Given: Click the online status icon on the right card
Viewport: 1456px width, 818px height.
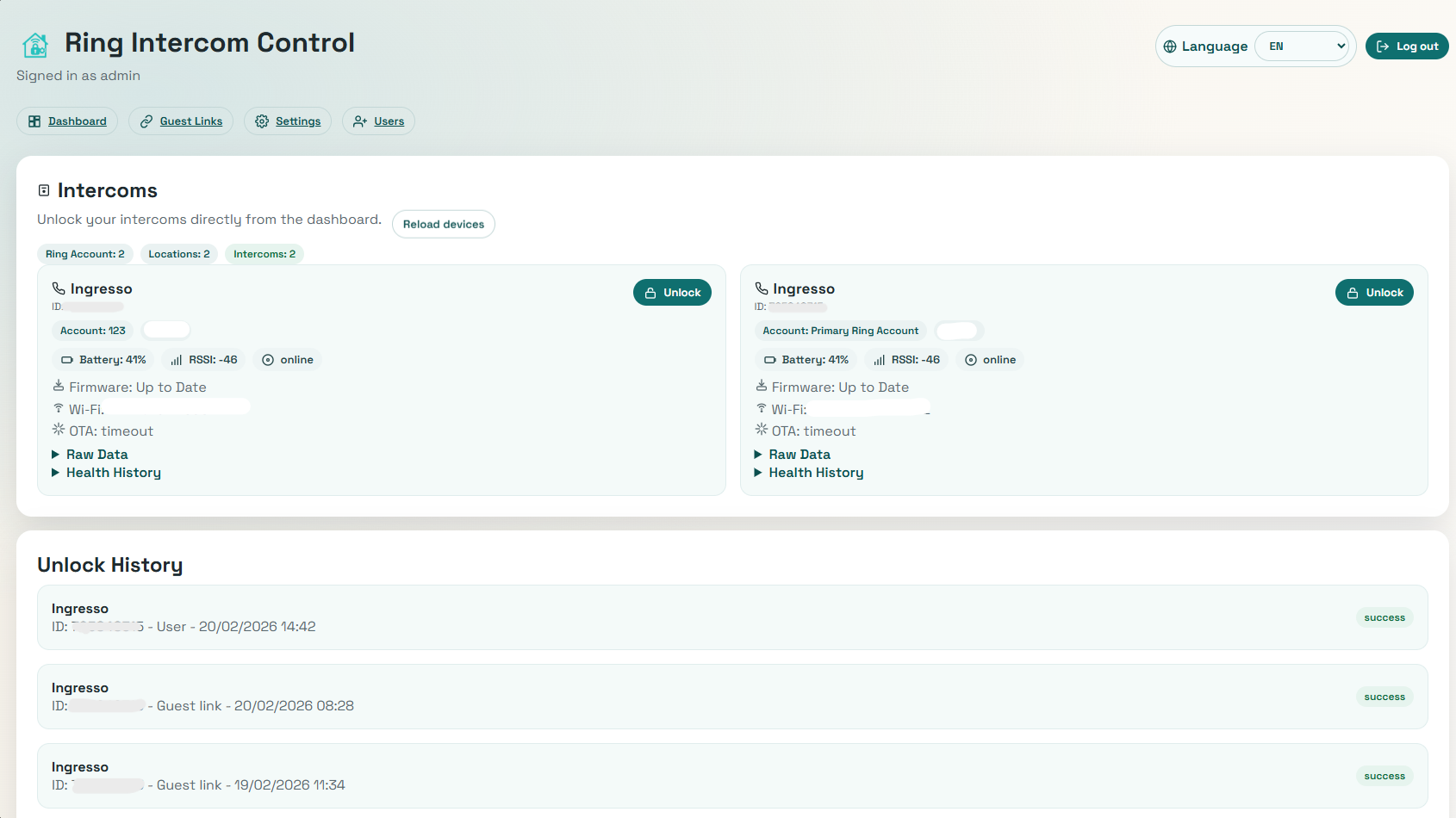Looking at the screenshot, I should (x=970, y=359).
